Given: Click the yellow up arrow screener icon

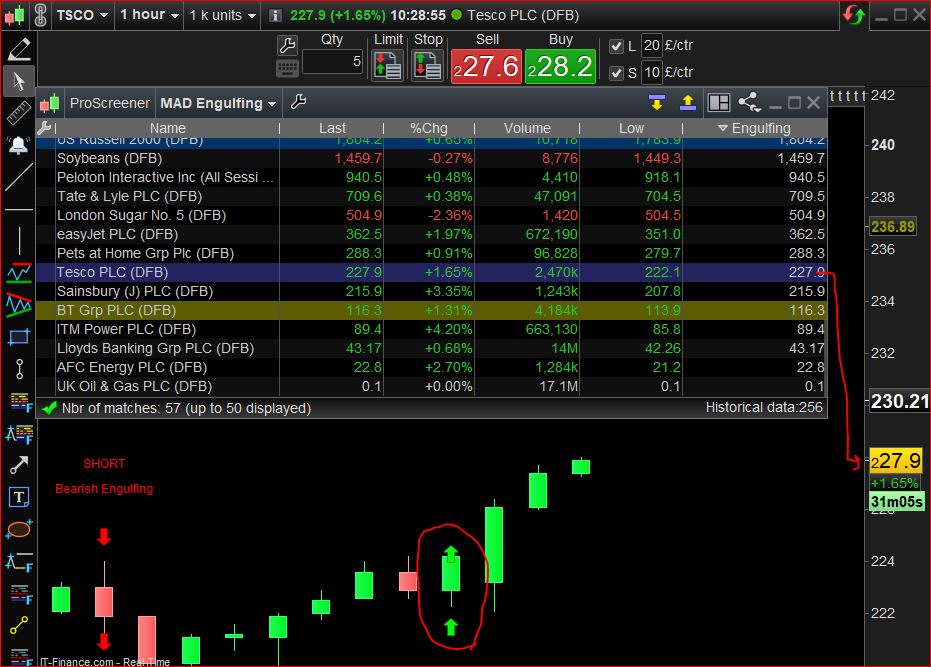Looking at the screenshot, I should point(688,103).
